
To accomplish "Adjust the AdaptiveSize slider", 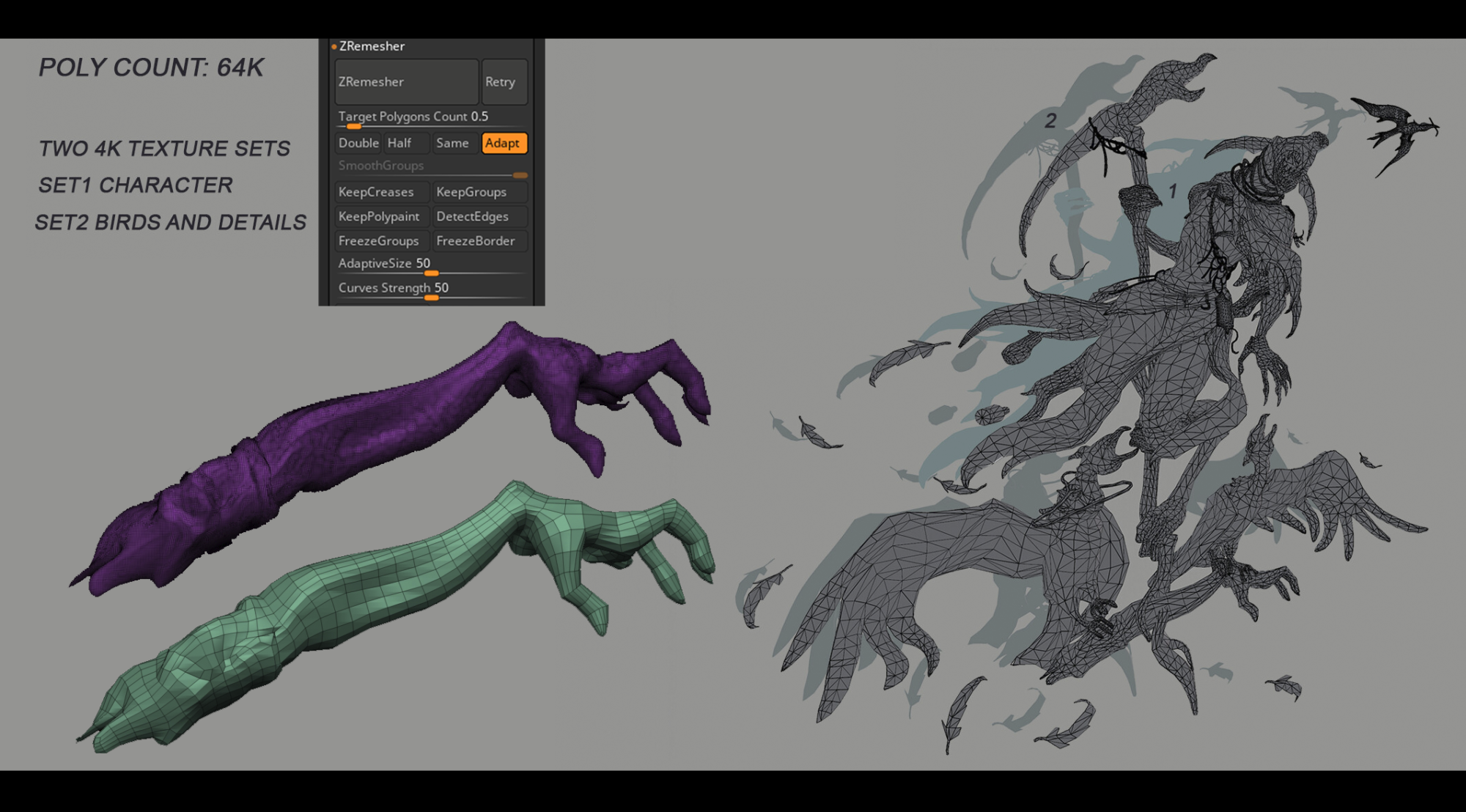I will point(431,273).
